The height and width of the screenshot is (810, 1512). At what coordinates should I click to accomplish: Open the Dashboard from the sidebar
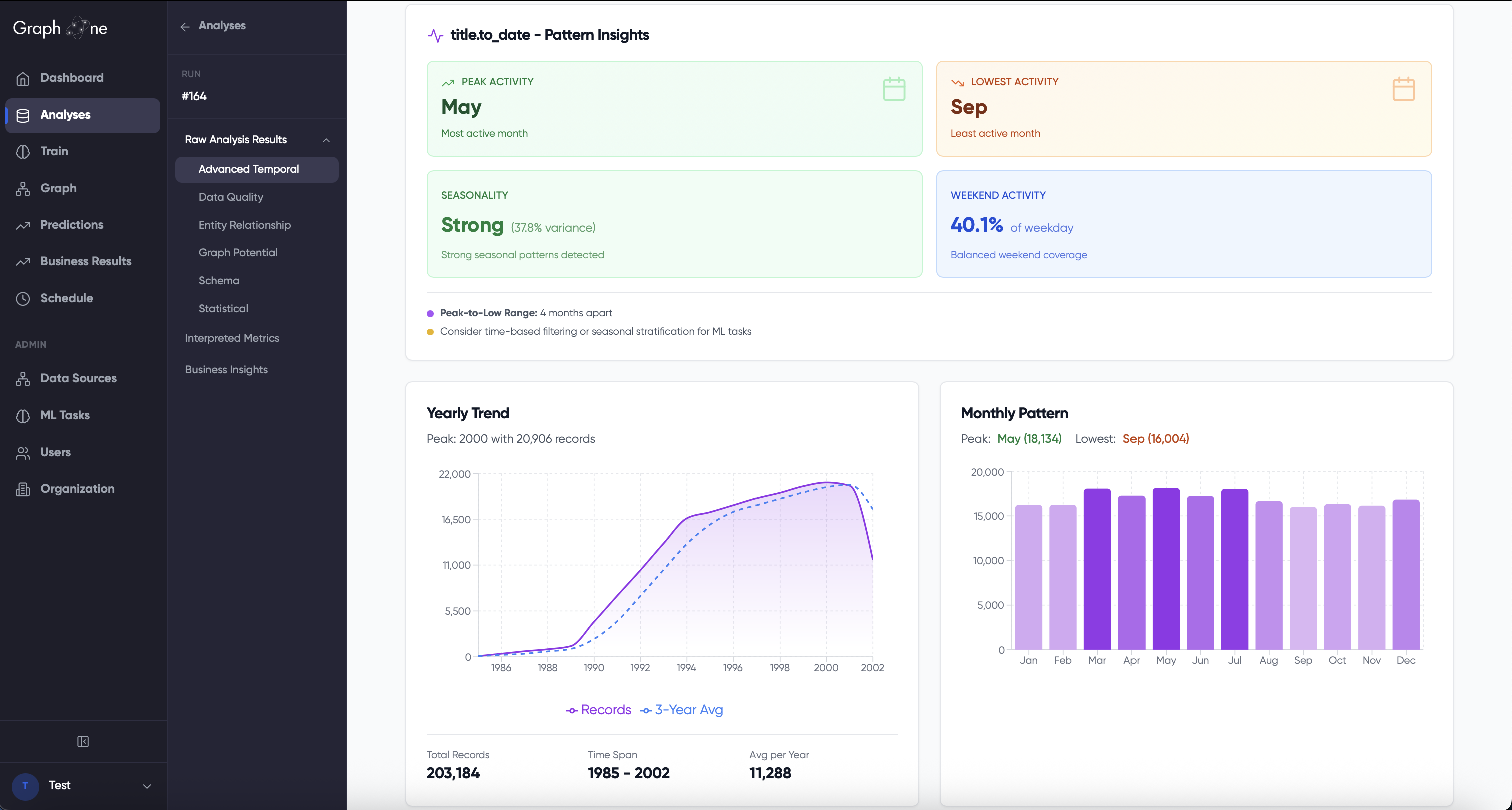[x=72, y=77]
